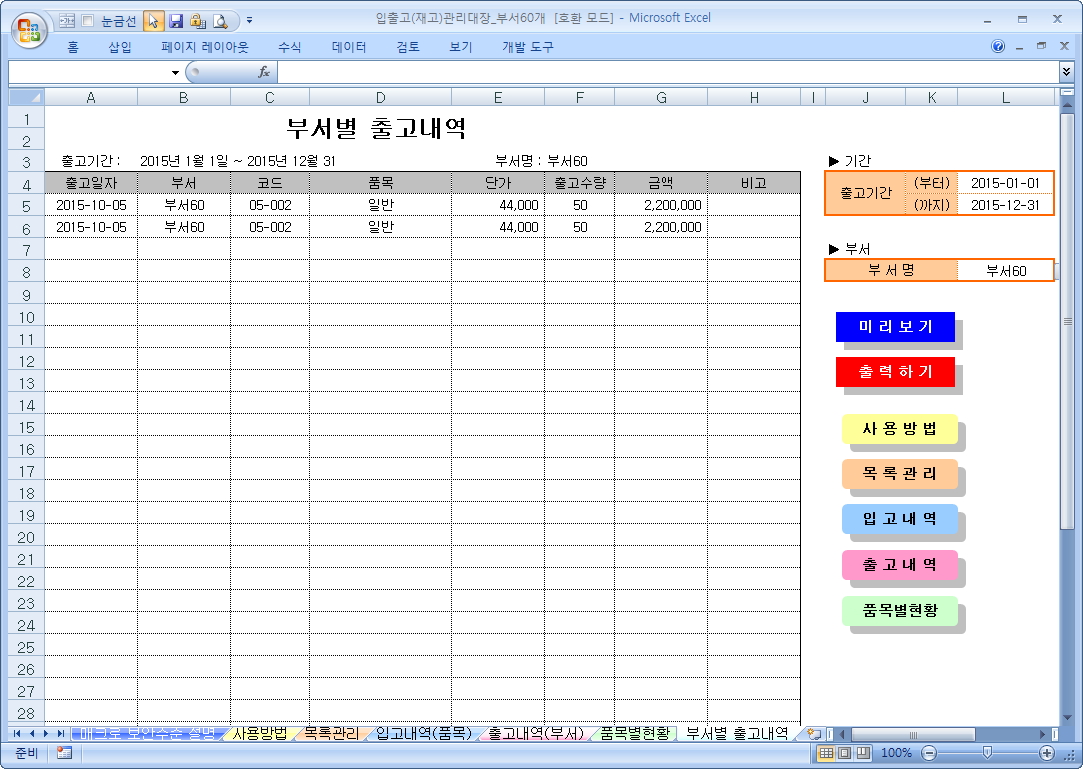Switch to Page Break Preview in status bar
Viewport: 1083px width, 769px height.
[x=863, y=753]
